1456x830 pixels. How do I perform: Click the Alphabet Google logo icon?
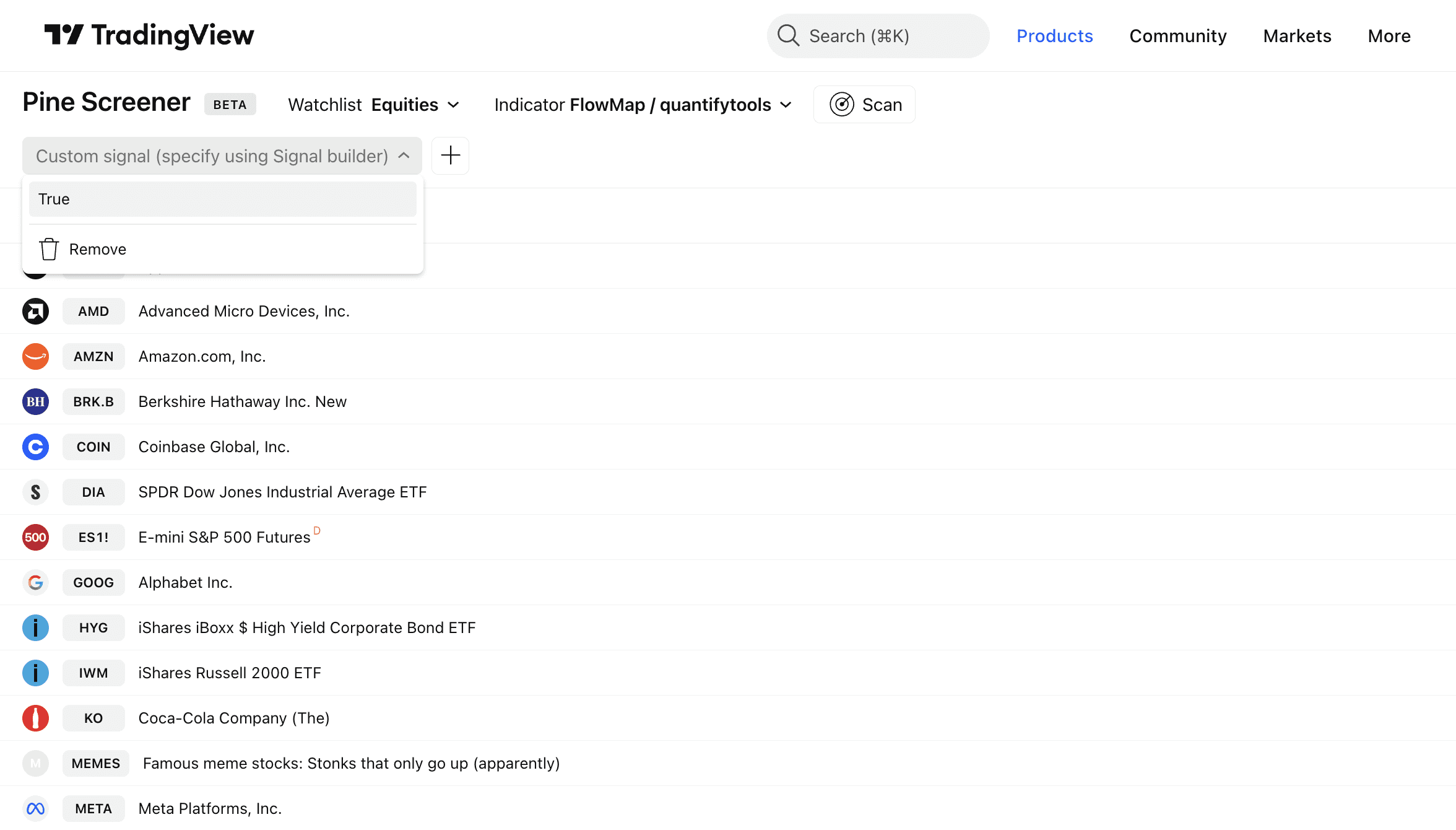coord(35,582)
